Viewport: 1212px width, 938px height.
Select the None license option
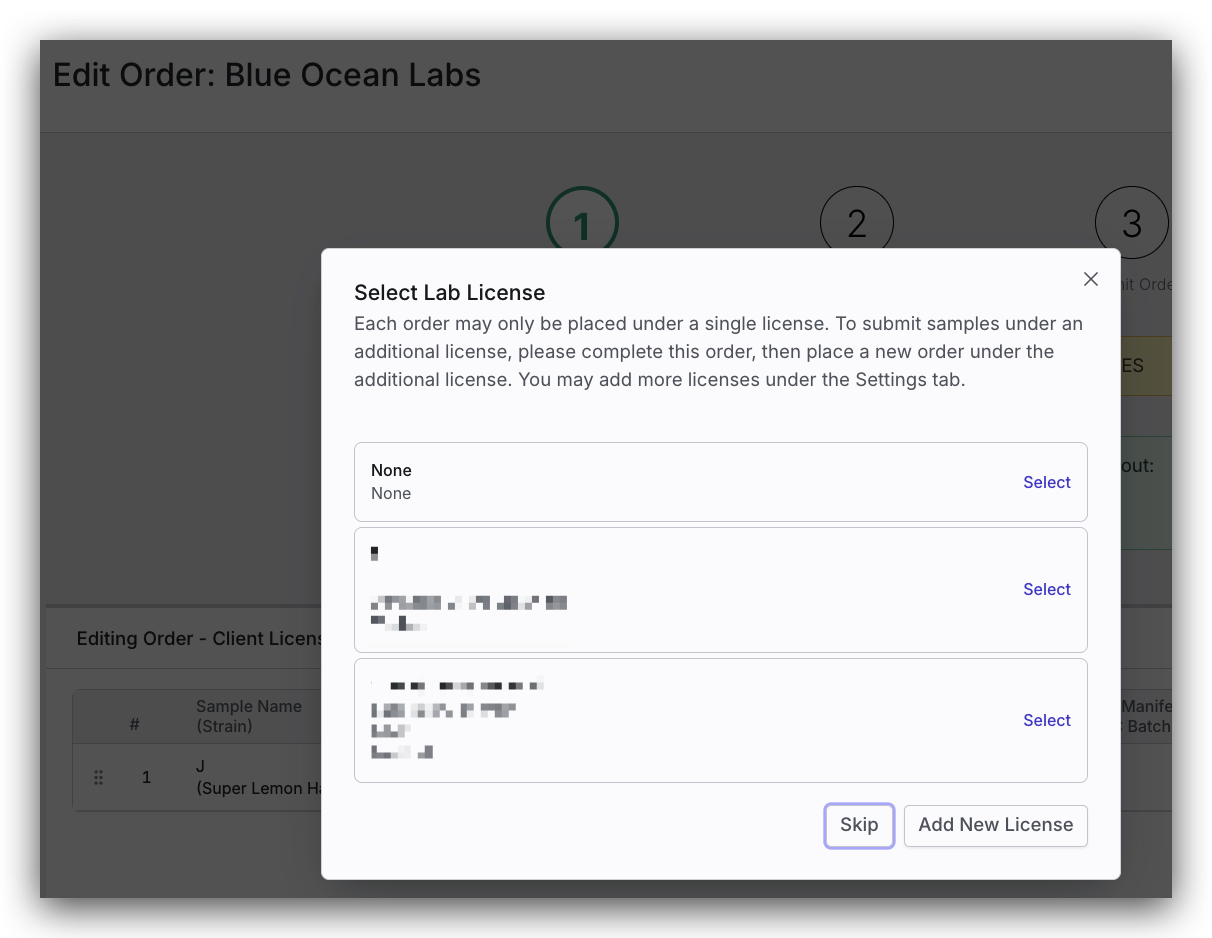(x=1047, y=482)
